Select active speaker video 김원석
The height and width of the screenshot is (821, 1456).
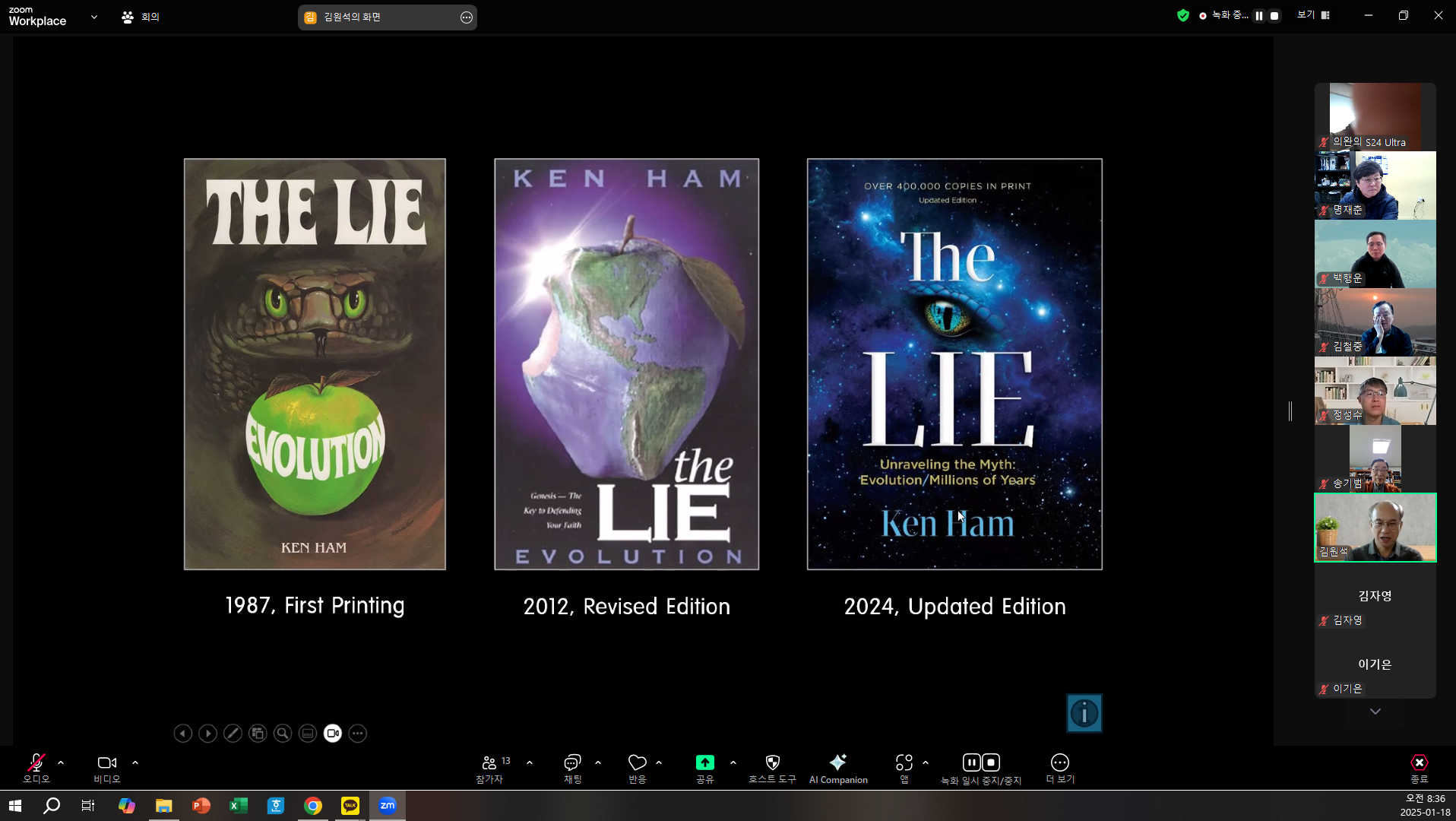(1375, 527)
